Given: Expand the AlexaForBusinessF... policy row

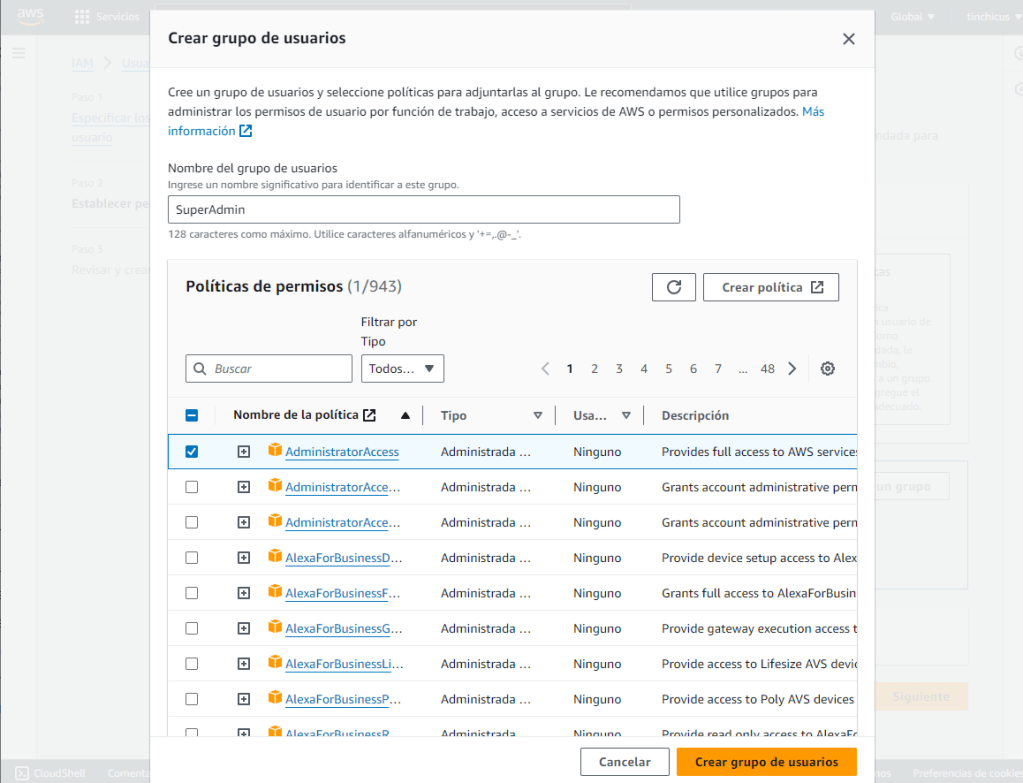Looking at the screenshot, I should 243,593.
